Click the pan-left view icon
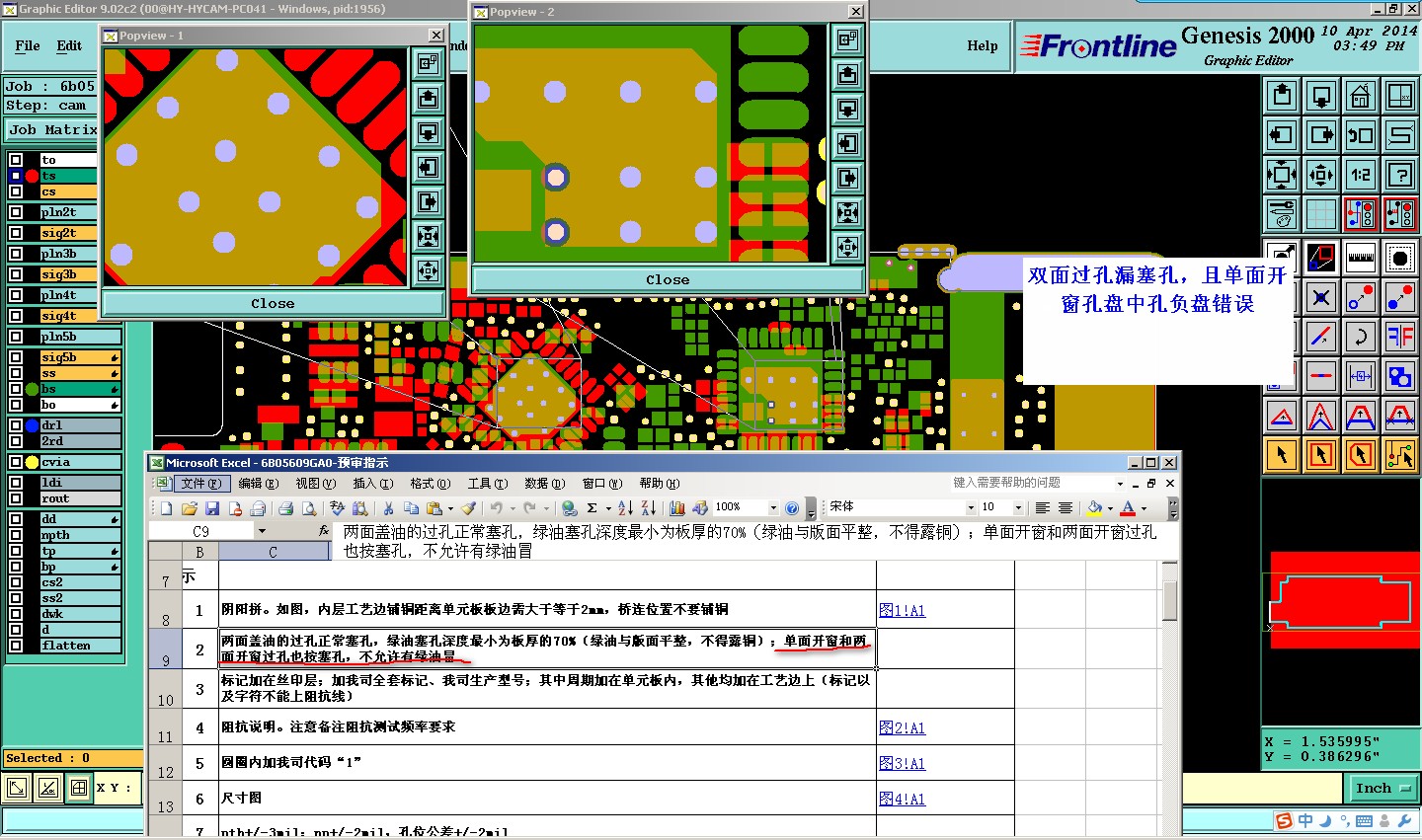Viewport: 1422px width, 840px height. coord(1282,135)
